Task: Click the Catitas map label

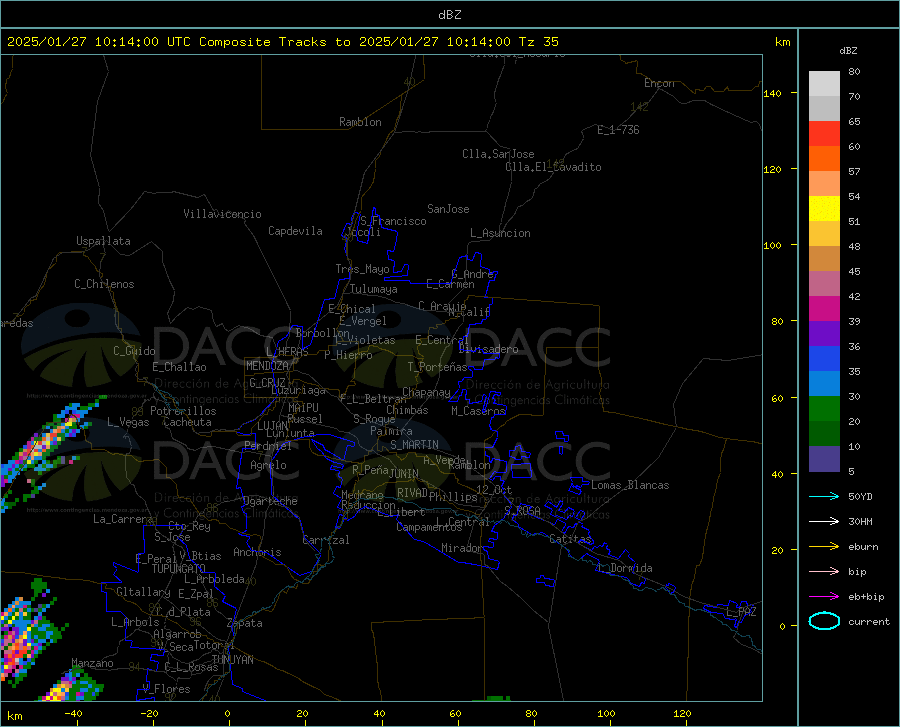Action: click(570, 539)
